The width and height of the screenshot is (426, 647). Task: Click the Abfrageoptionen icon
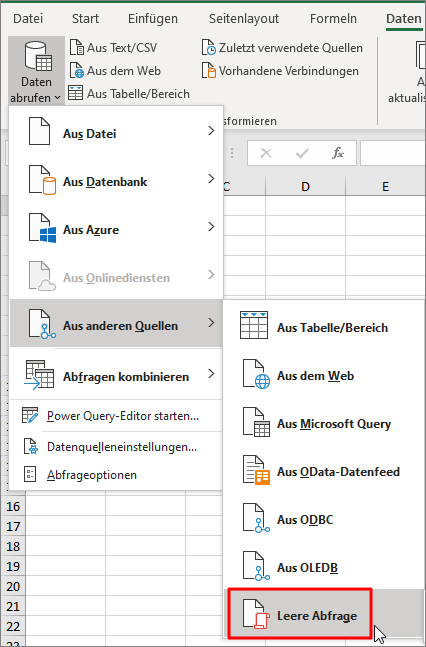coord(30,475)
